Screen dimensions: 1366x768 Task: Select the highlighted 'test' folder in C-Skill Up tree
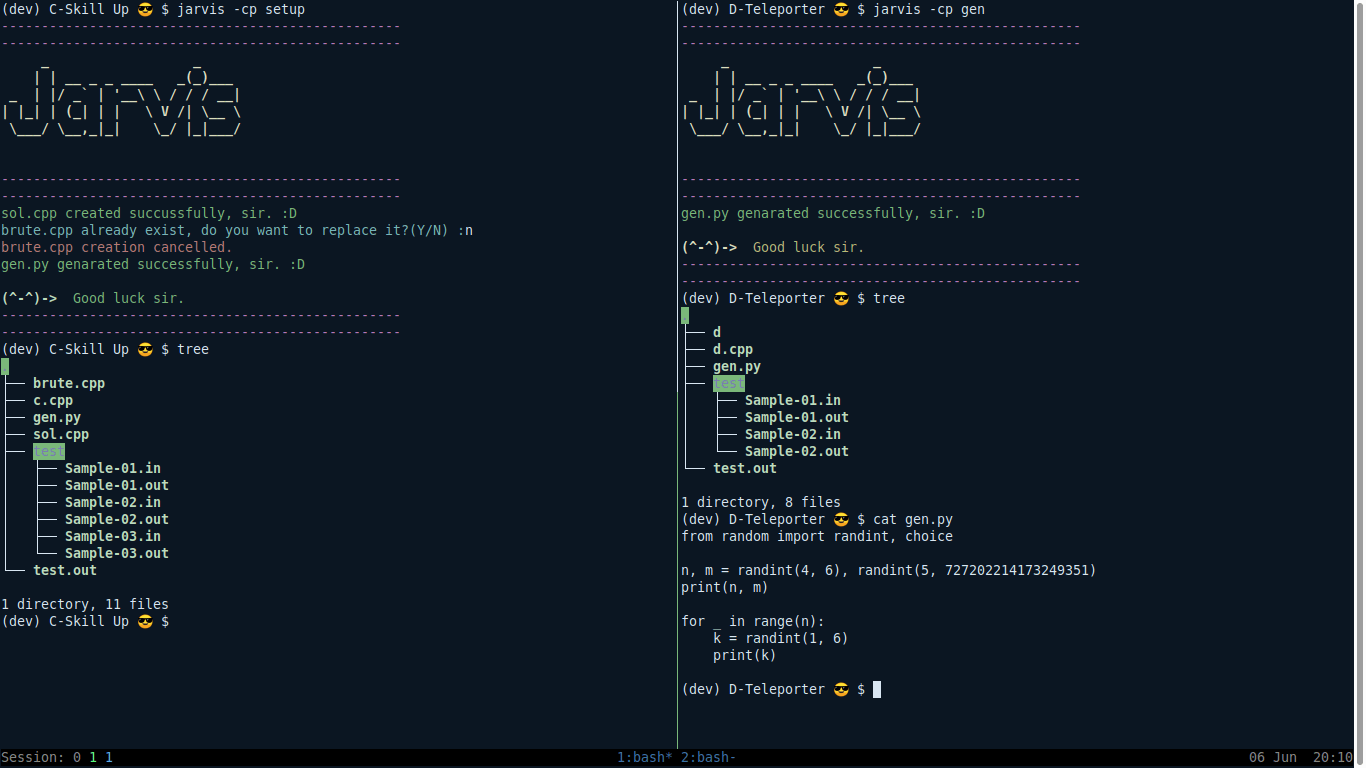(x=49, y=451)
